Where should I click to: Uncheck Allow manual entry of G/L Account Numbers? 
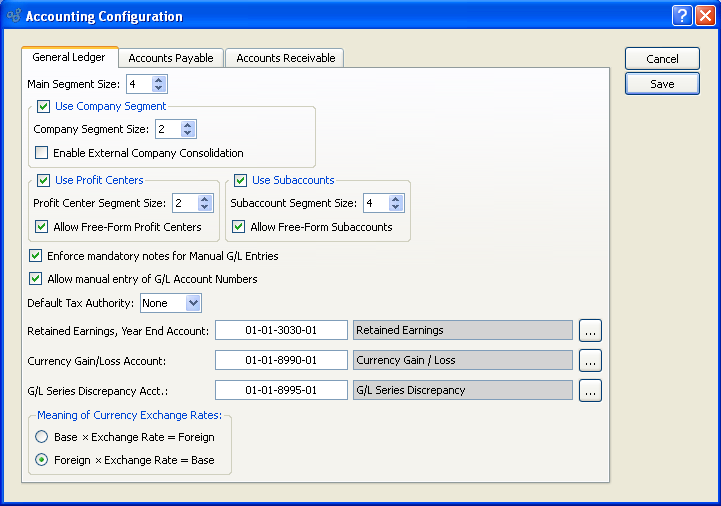(x=37, y=279)
